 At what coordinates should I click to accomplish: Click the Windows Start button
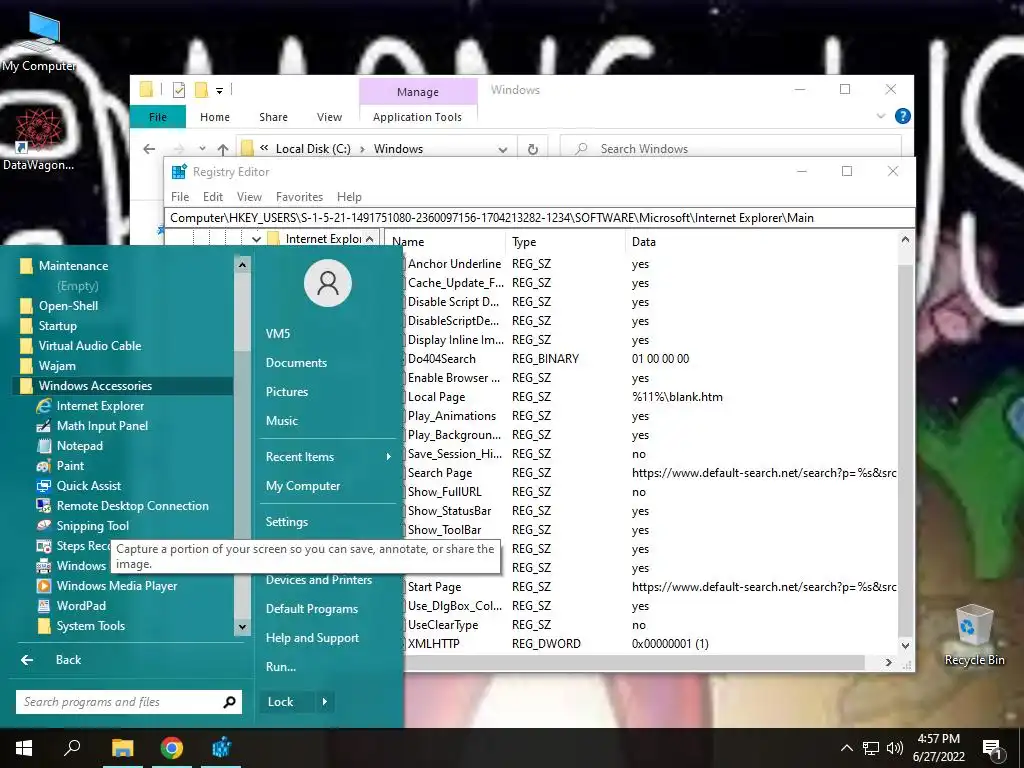(x=24, y=748)
